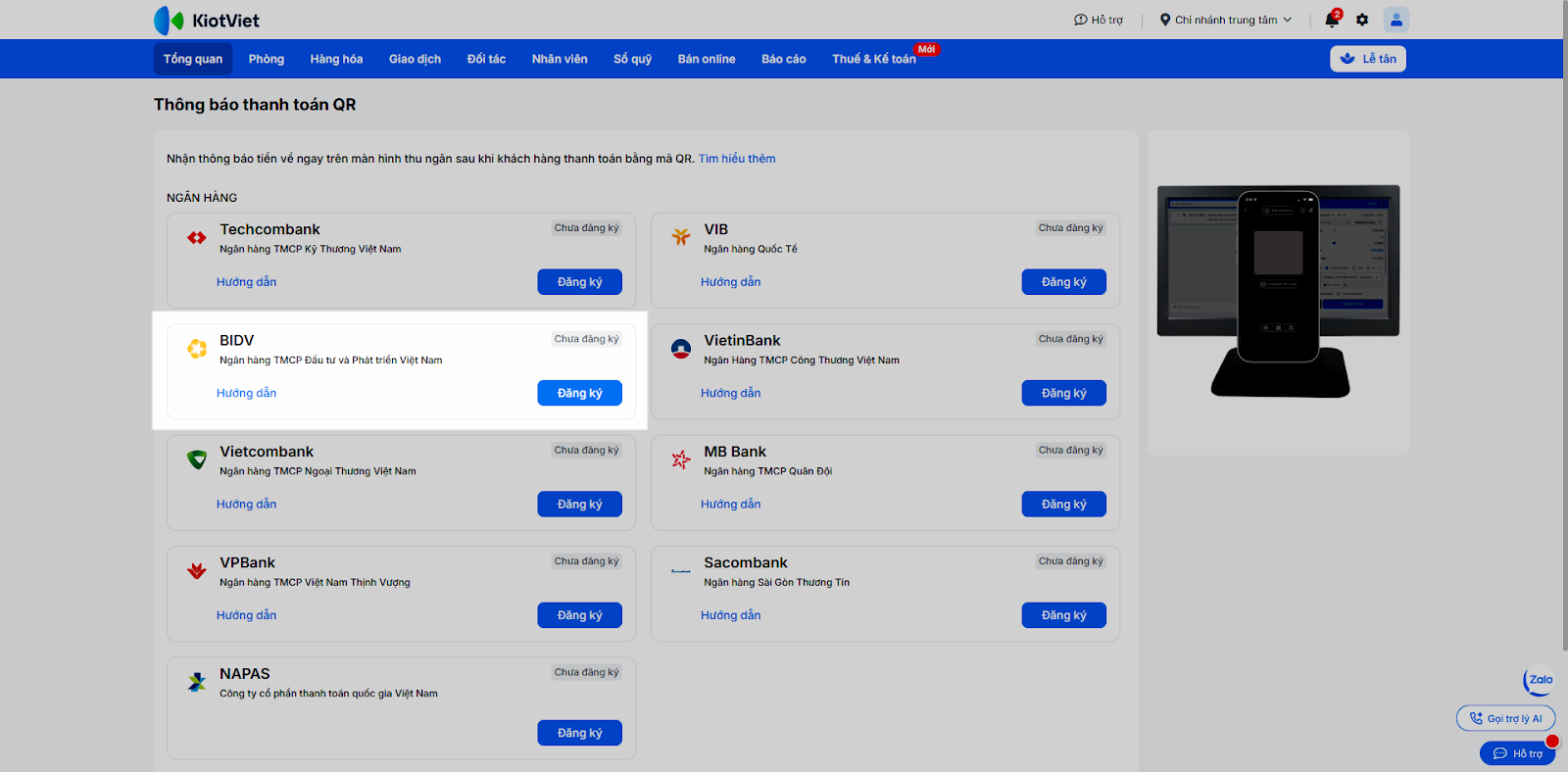The image size is (1568, 772).
Task: Register VPBank with Đăng ký
Action: (x=580, y=615)
